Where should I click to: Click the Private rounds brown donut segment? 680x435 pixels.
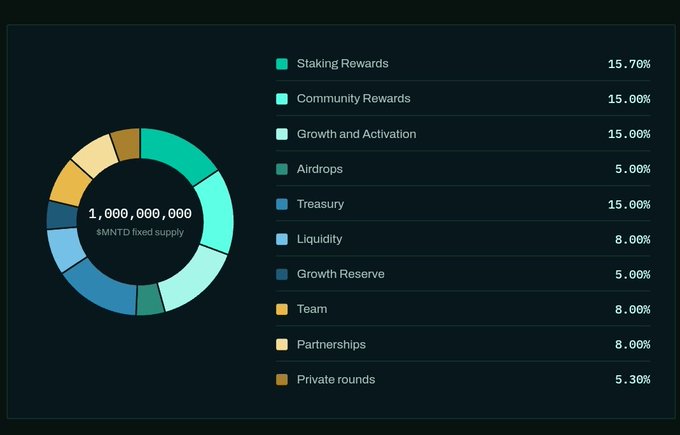tap(127, 144)
